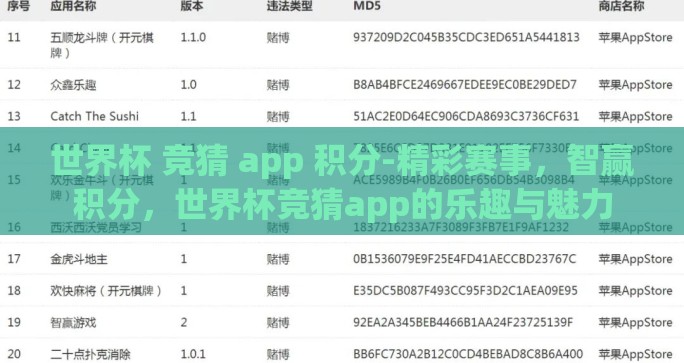The image size is (684, 363).
Task: Click serial number 13
Action: [14, 116]
